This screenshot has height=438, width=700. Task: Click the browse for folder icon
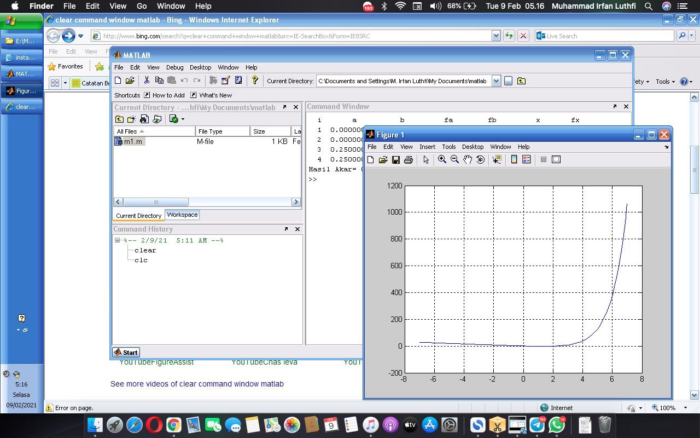click(508, 81)
